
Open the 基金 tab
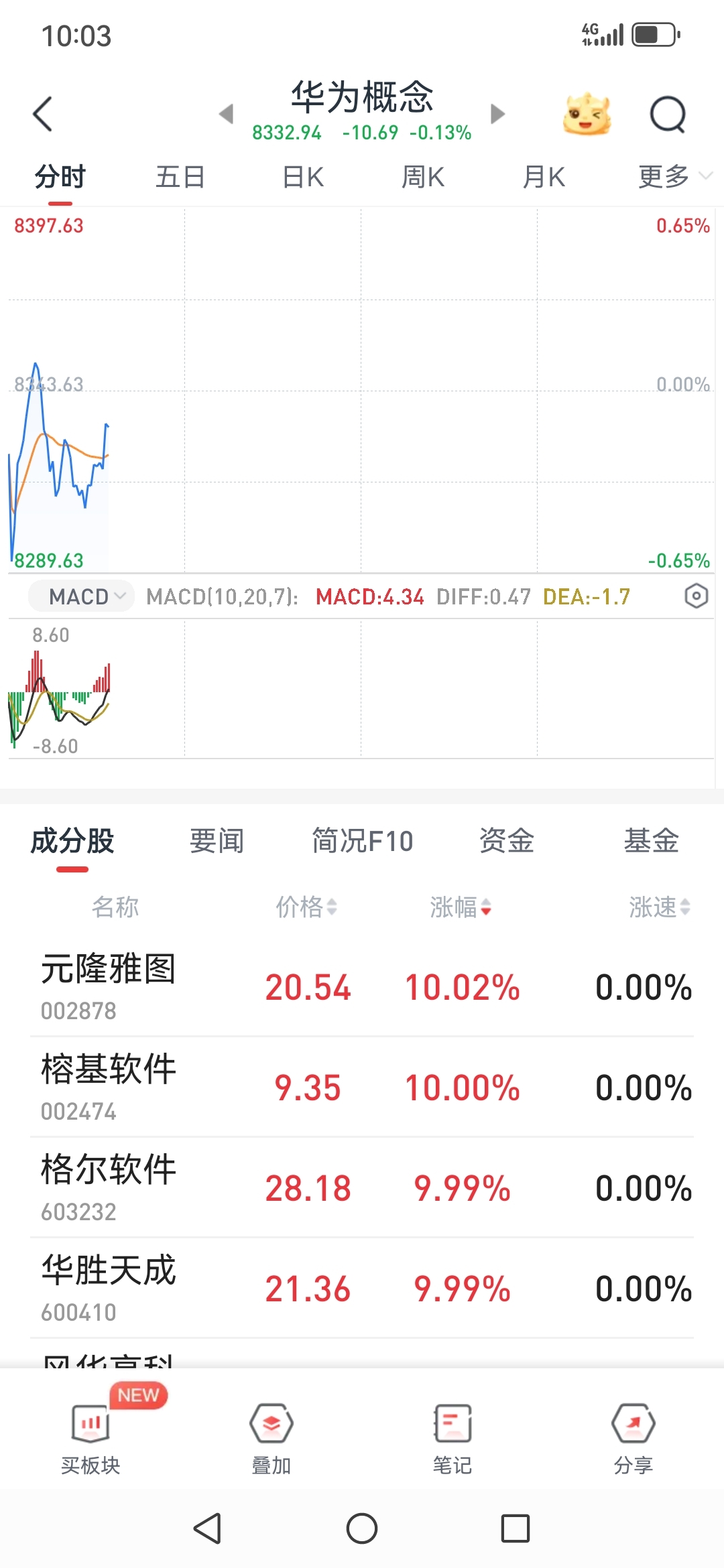click(x=652, y=841)
